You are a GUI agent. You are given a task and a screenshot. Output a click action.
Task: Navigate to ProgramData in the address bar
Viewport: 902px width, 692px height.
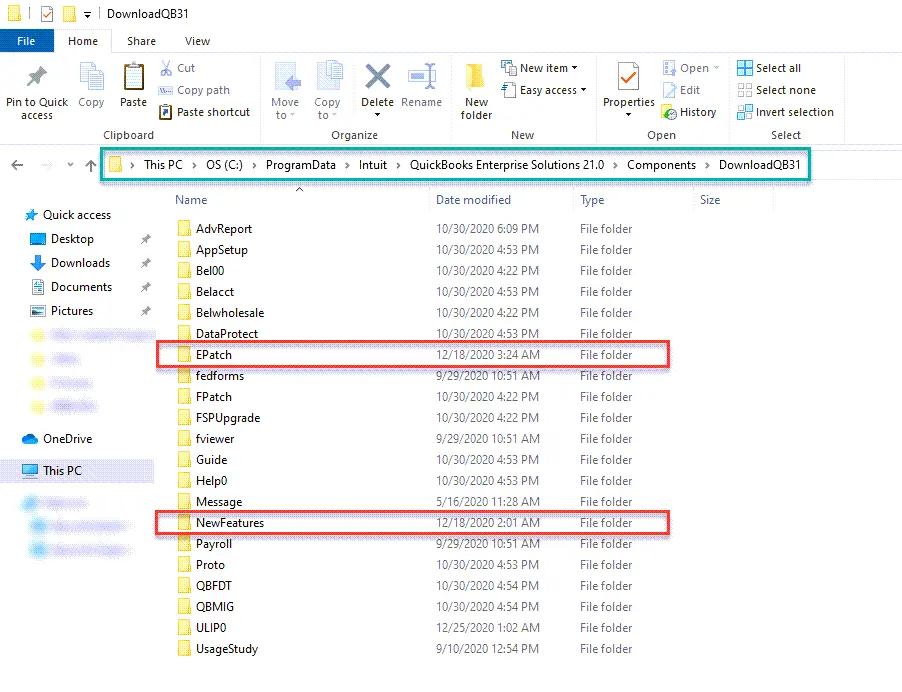300,165
